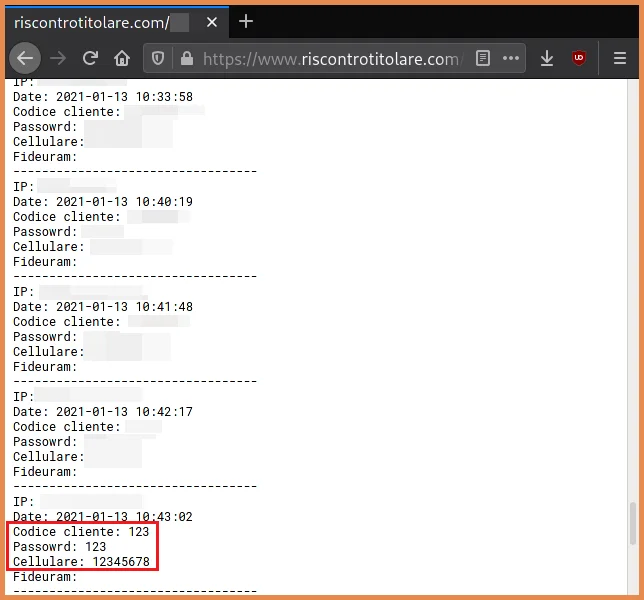Viewport: 644px width, 600px height.
Task: Click the text 'Date: 2021-01-13 10:33:58'
Action: (103, 97)
